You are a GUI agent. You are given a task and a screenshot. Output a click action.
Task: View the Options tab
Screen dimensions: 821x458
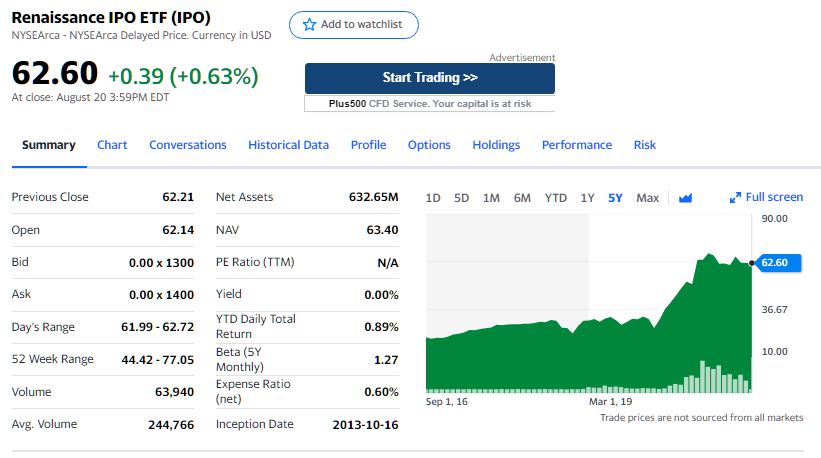(x=429, y=145)
